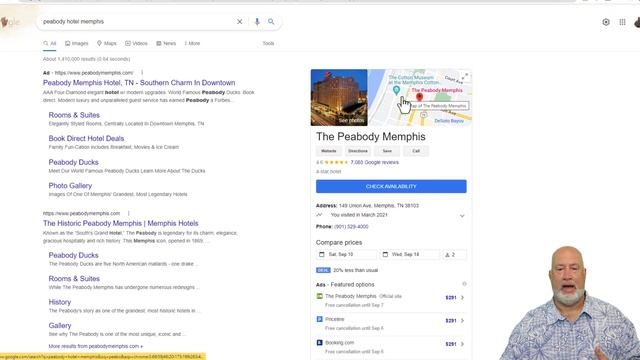Open the Google apps grid icon

[x=622, y=22]
